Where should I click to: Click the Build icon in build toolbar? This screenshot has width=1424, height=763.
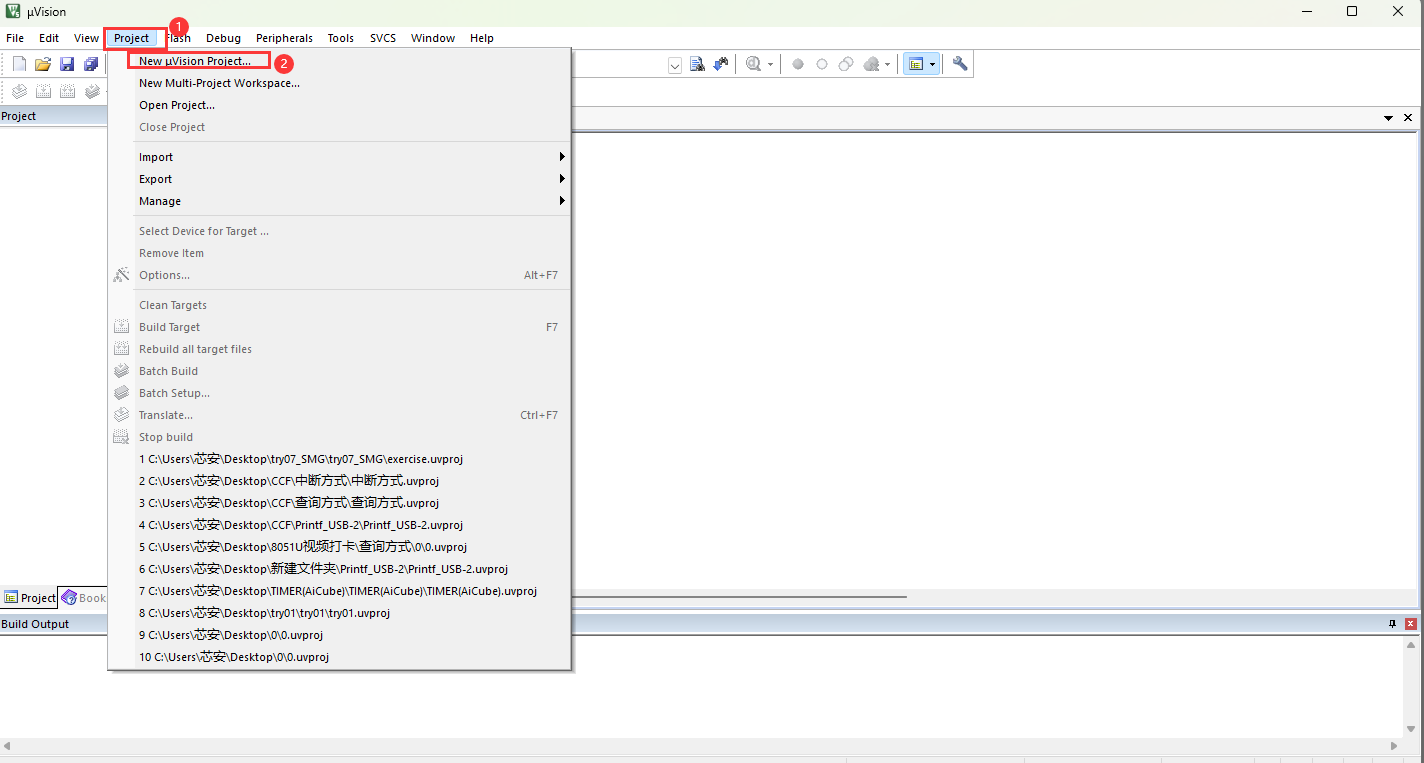[43, 92]
